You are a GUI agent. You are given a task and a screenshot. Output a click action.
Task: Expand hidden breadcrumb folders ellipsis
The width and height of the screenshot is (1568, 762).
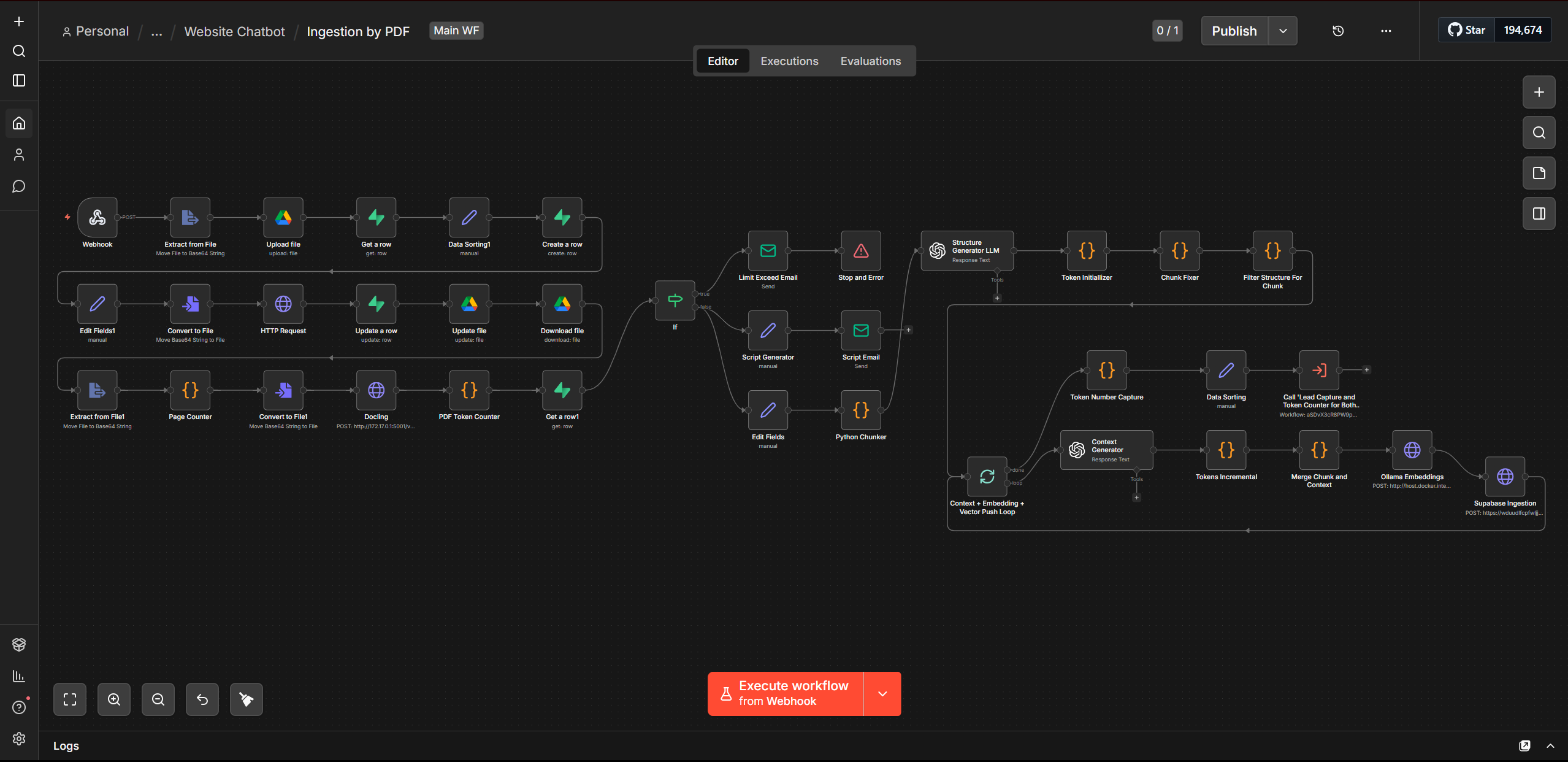tap(157, 31)
